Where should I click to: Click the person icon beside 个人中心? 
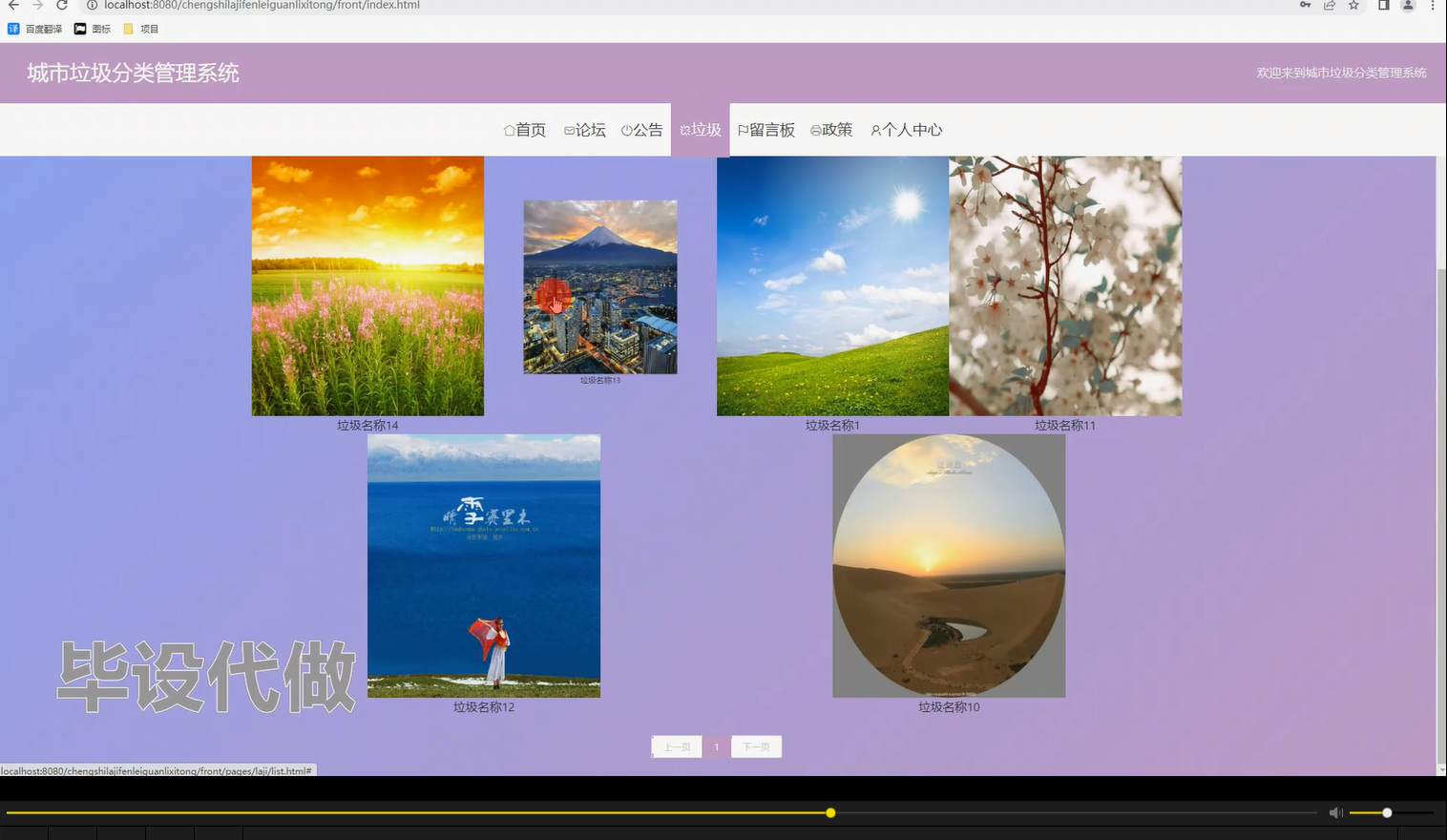coord(874,130)
